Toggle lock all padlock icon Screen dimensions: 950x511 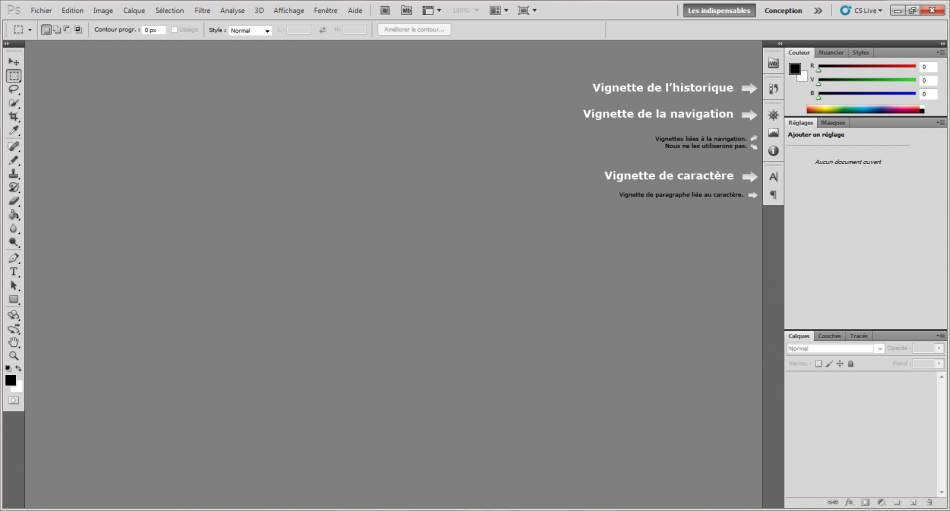click(851, 364)
